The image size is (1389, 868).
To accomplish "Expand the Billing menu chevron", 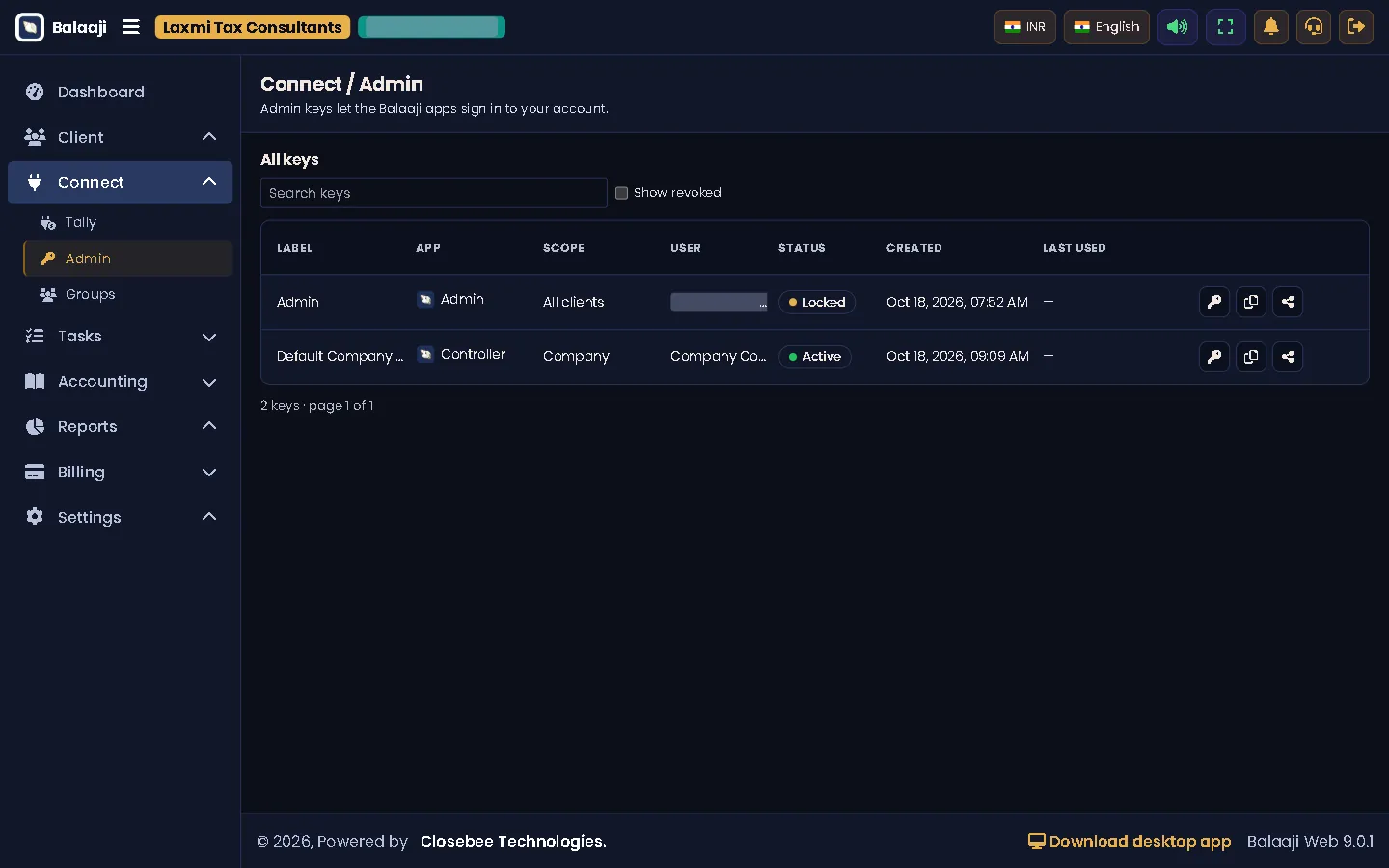I will (209, 473).
